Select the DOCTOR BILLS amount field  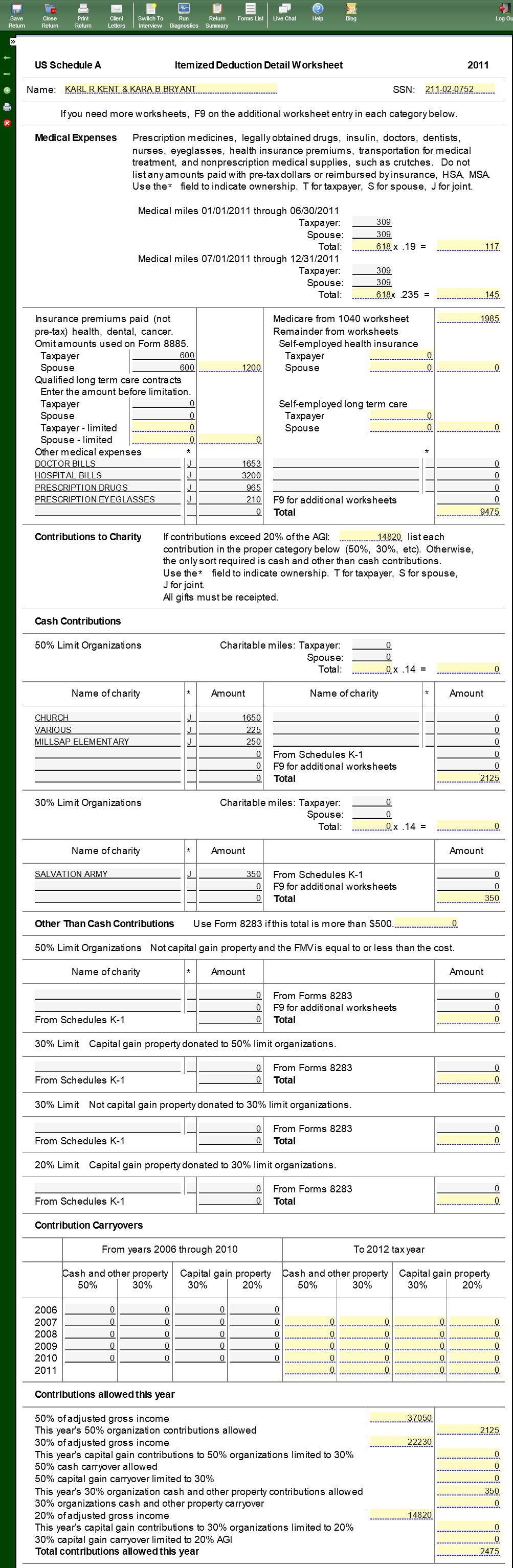tap(230, 463)
